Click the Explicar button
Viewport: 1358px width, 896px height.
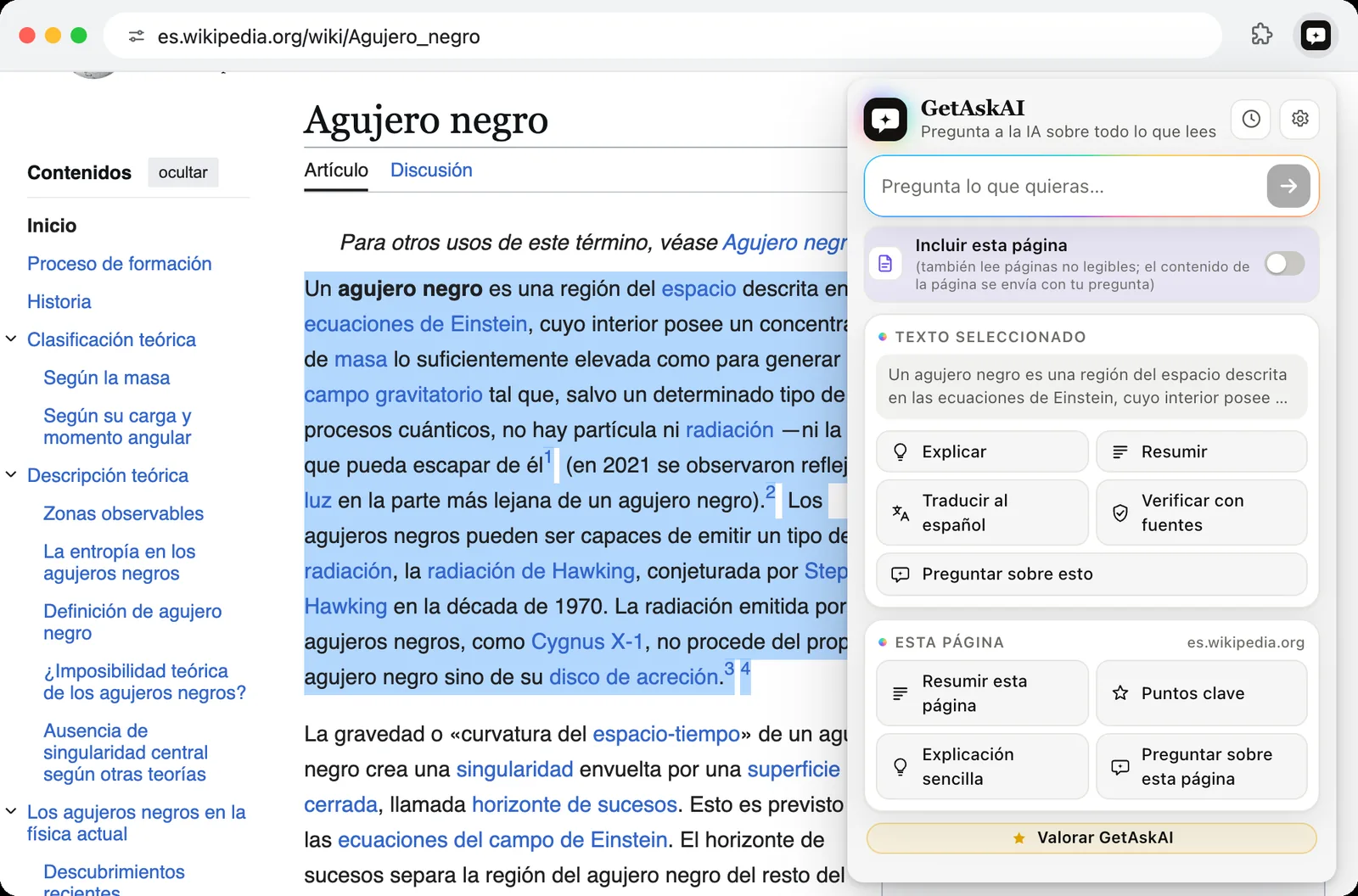point(982,451)
